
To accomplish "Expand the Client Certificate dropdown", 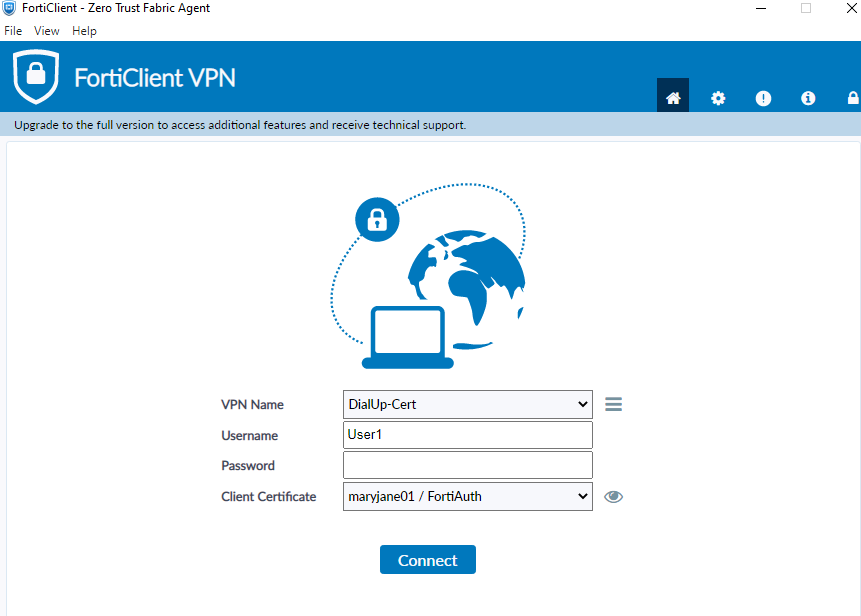I will pyautogui.click(x=468, y=496).
